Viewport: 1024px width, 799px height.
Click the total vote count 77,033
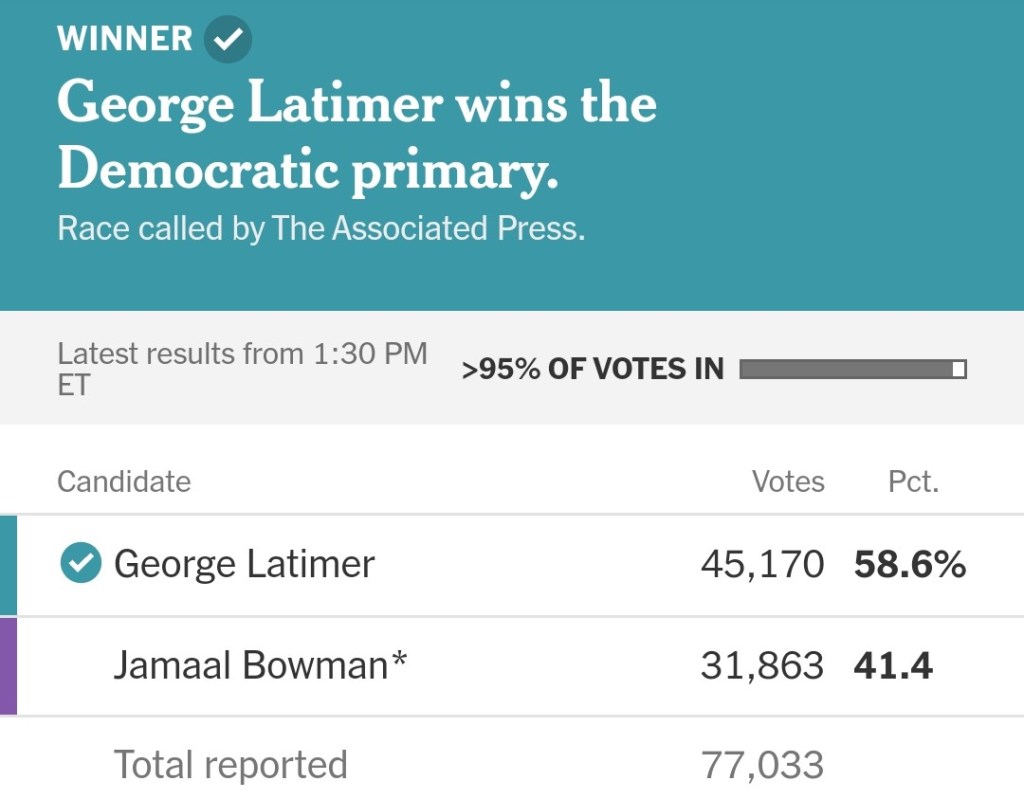(762, 765)
